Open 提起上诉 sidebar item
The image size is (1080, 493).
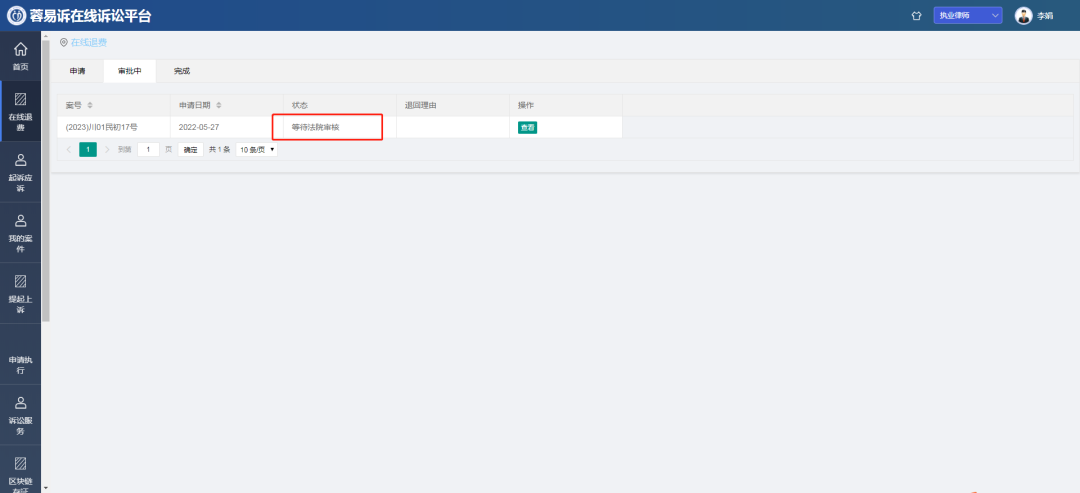(21, 293)
